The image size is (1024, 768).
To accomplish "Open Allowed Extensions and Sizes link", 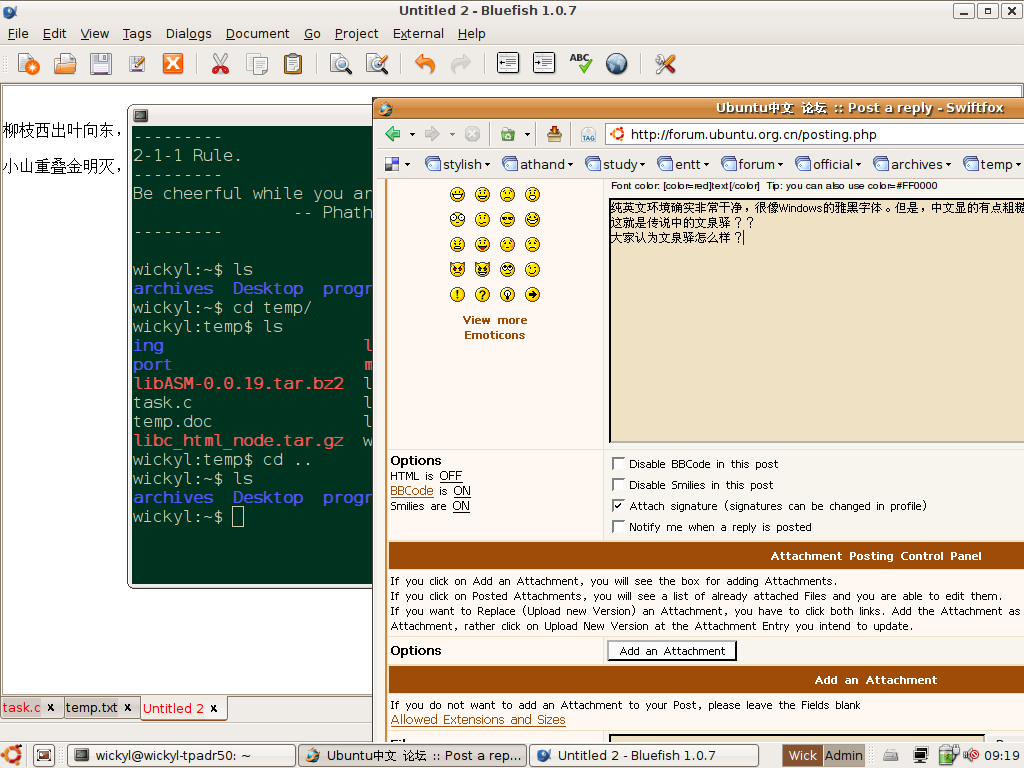I will tap(477, 720).
